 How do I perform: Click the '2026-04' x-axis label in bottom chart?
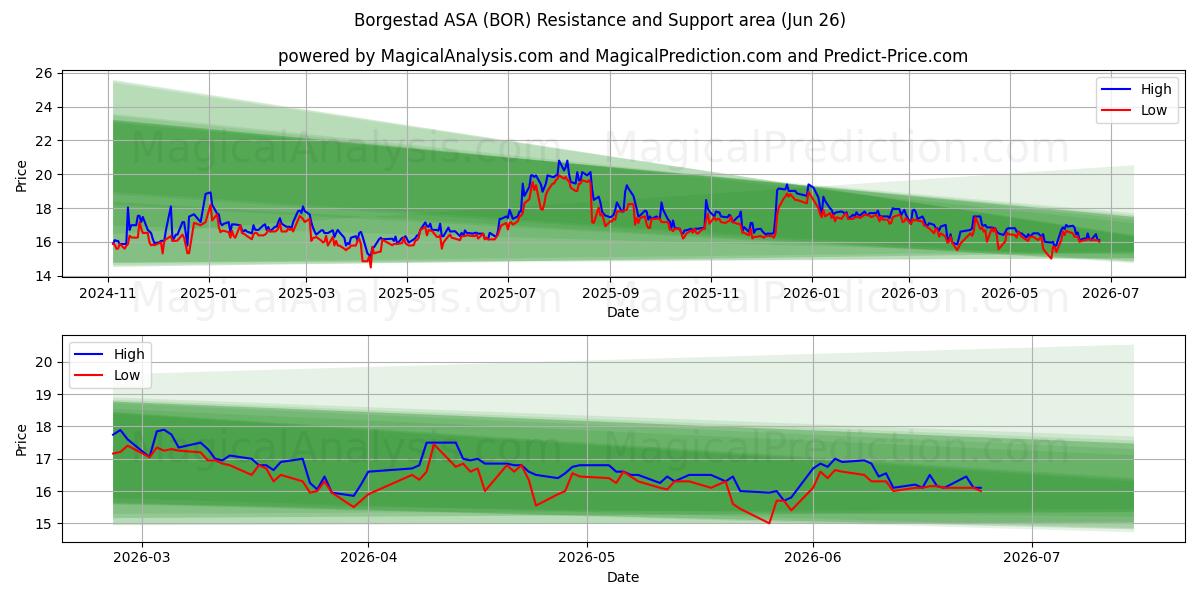pos(368,560)
